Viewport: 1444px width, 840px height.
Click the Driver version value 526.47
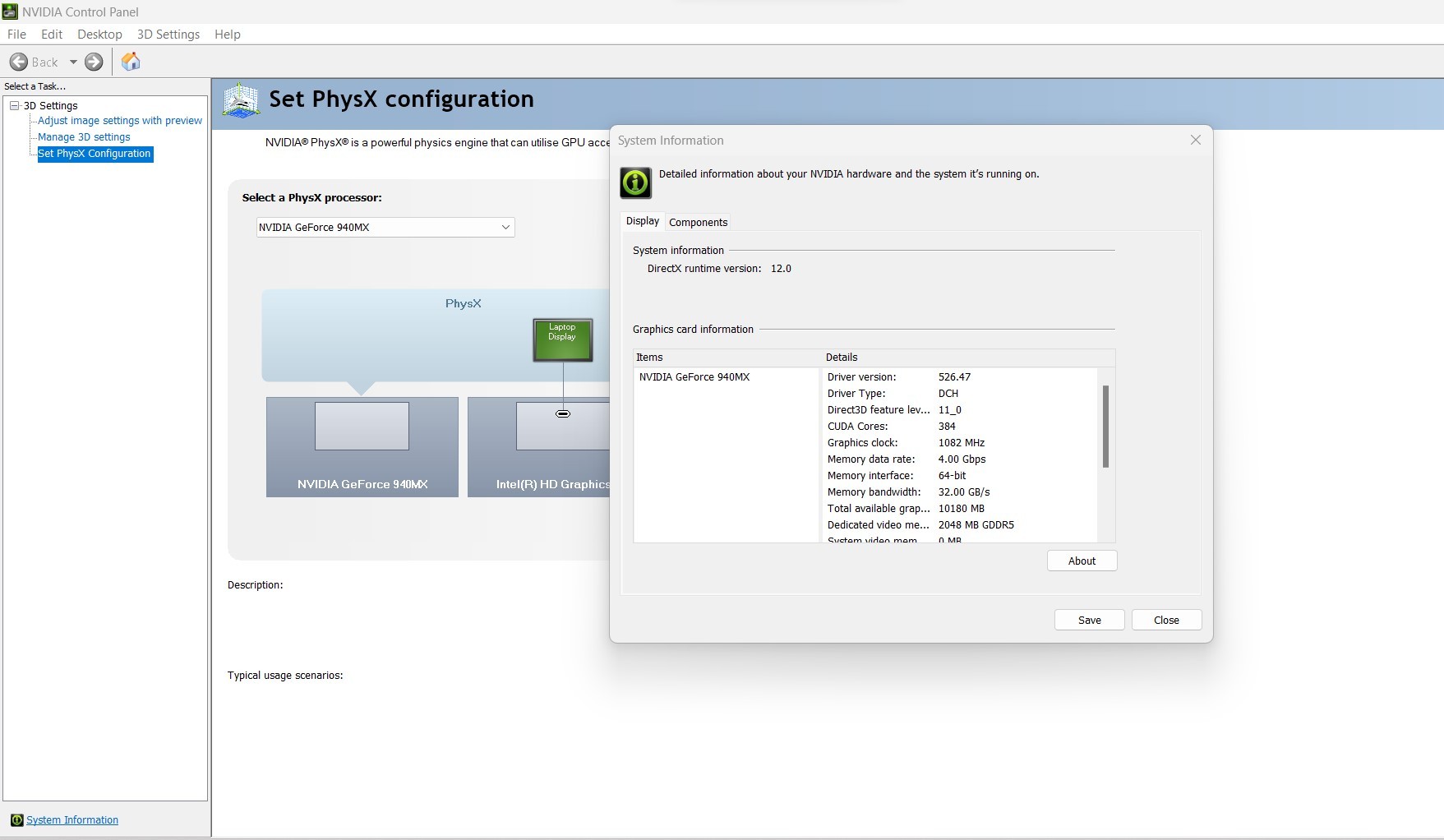954,377
